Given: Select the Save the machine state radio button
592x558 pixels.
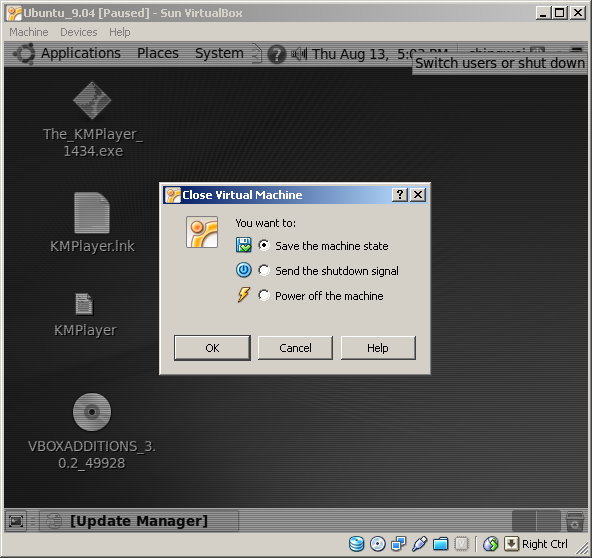Looking at the screenshot, I should (264, 245).
